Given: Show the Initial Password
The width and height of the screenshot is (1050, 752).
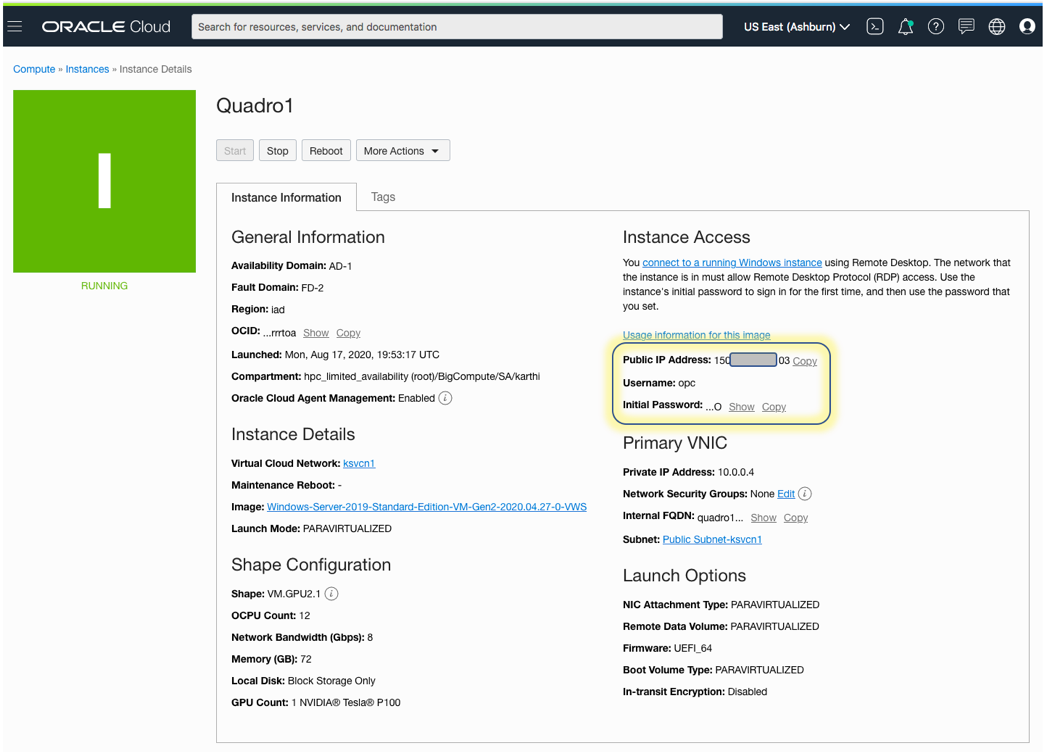Looking at the screenshot, I should (741, 406).
